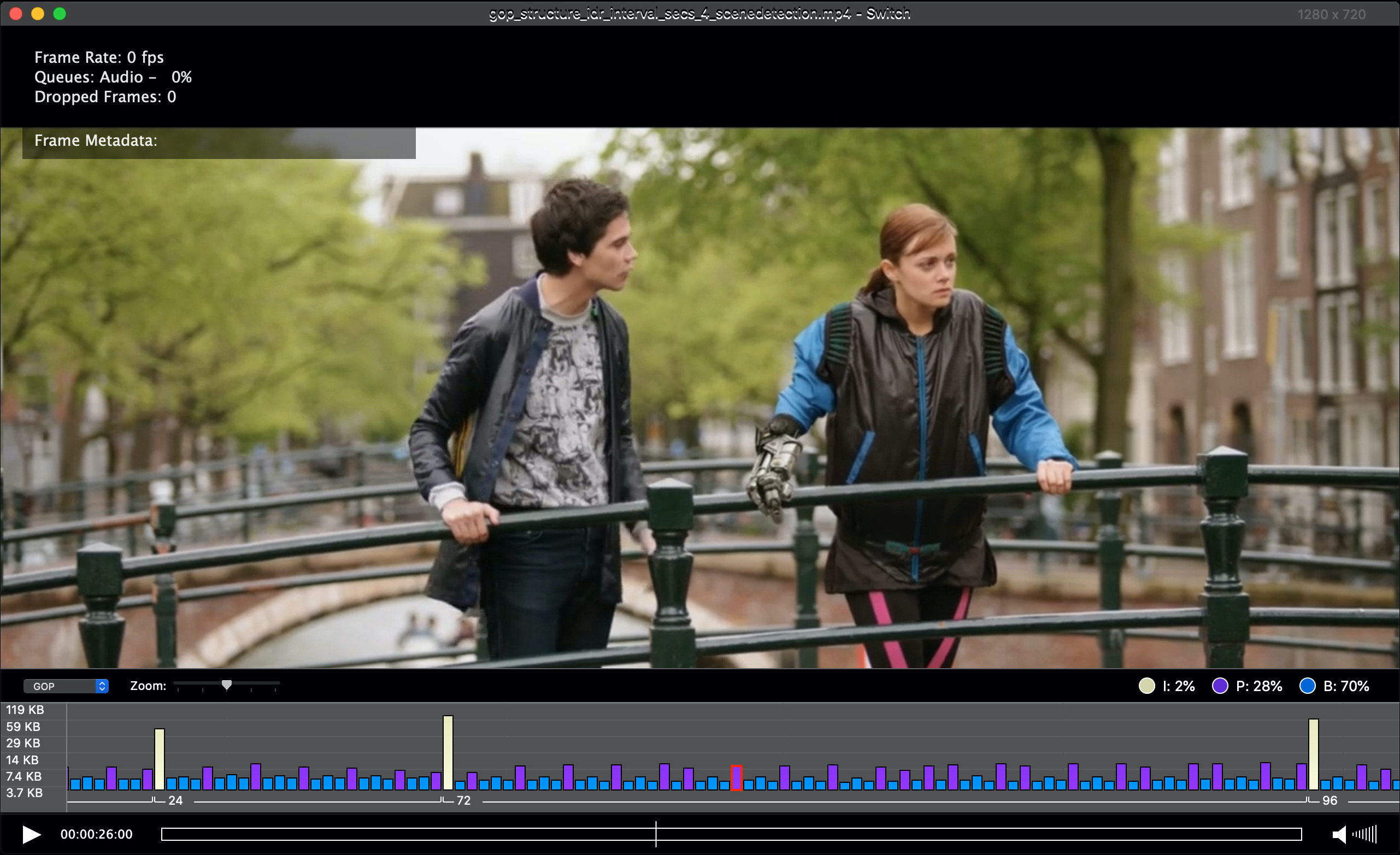Image resolution: width=1400 pixels, height=855 pixels.
Task: Select the I-frame bar at frame 72
Action: click(448, 753)
